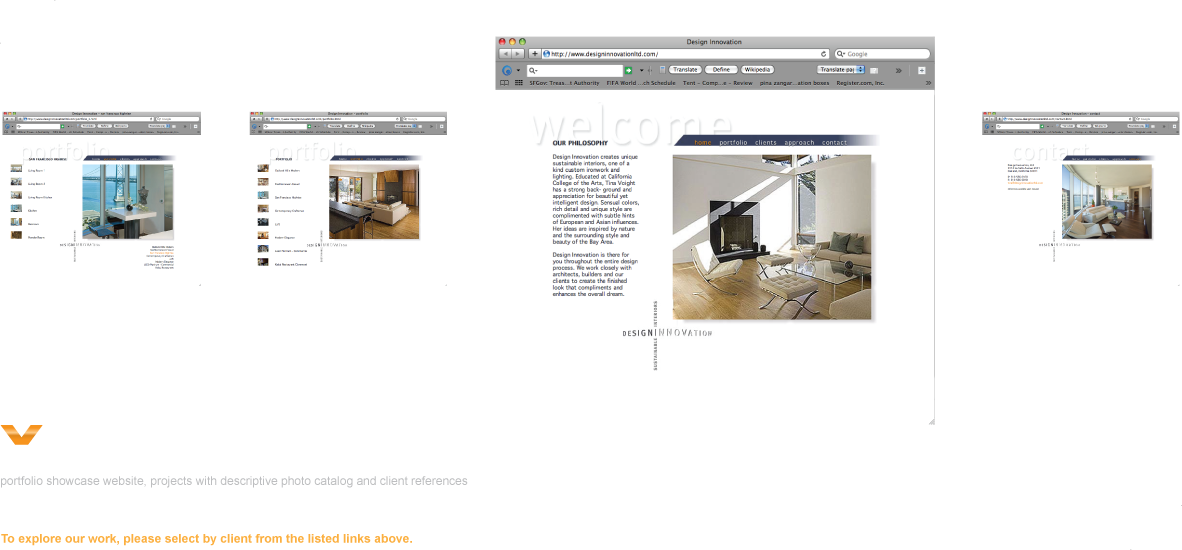The width and height of the screenshot is (1182, 550).
Task: Open the Register.com, Inc. bookmark
Action: coord(860,83)
